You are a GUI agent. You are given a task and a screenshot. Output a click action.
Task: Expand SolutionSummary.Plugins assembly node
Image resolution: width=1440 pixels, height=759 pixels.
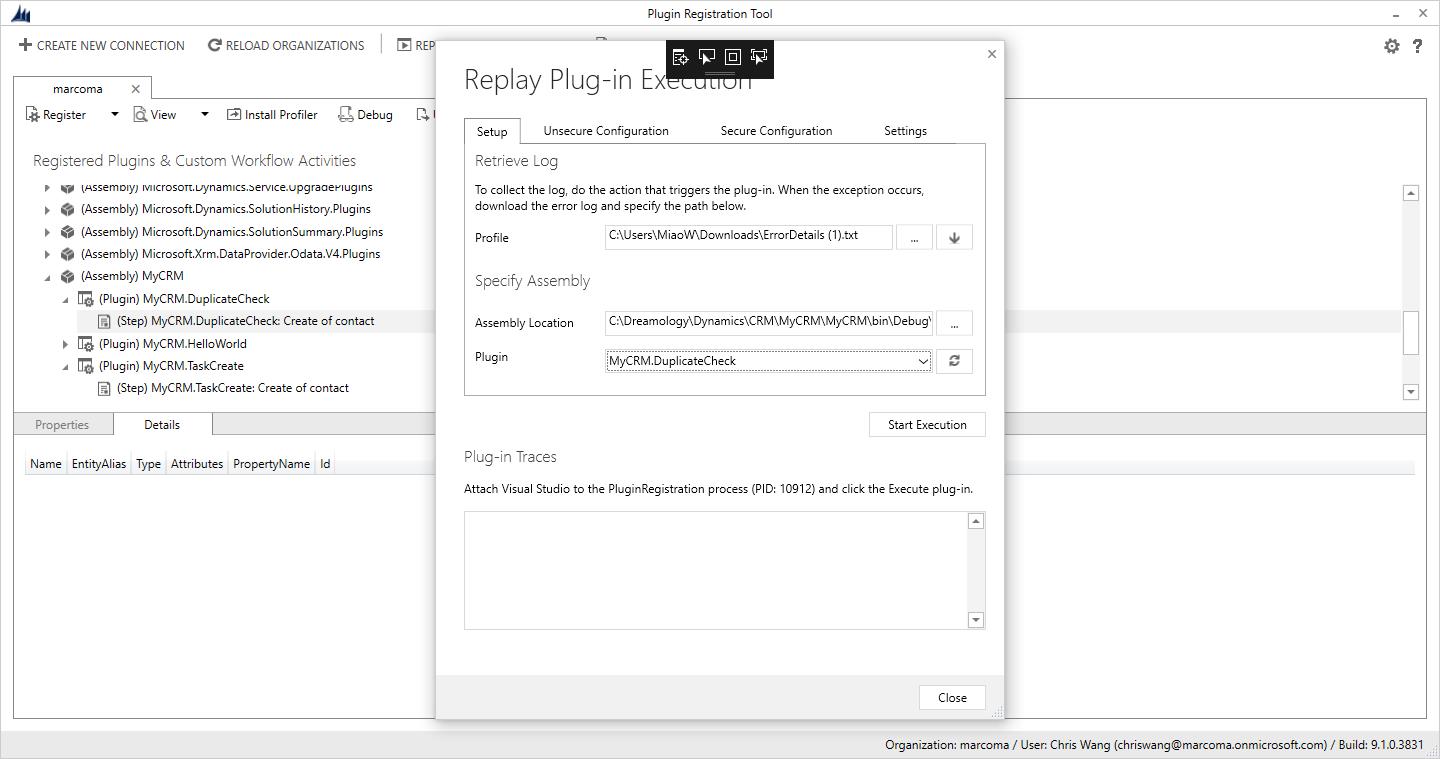(47, 232)
